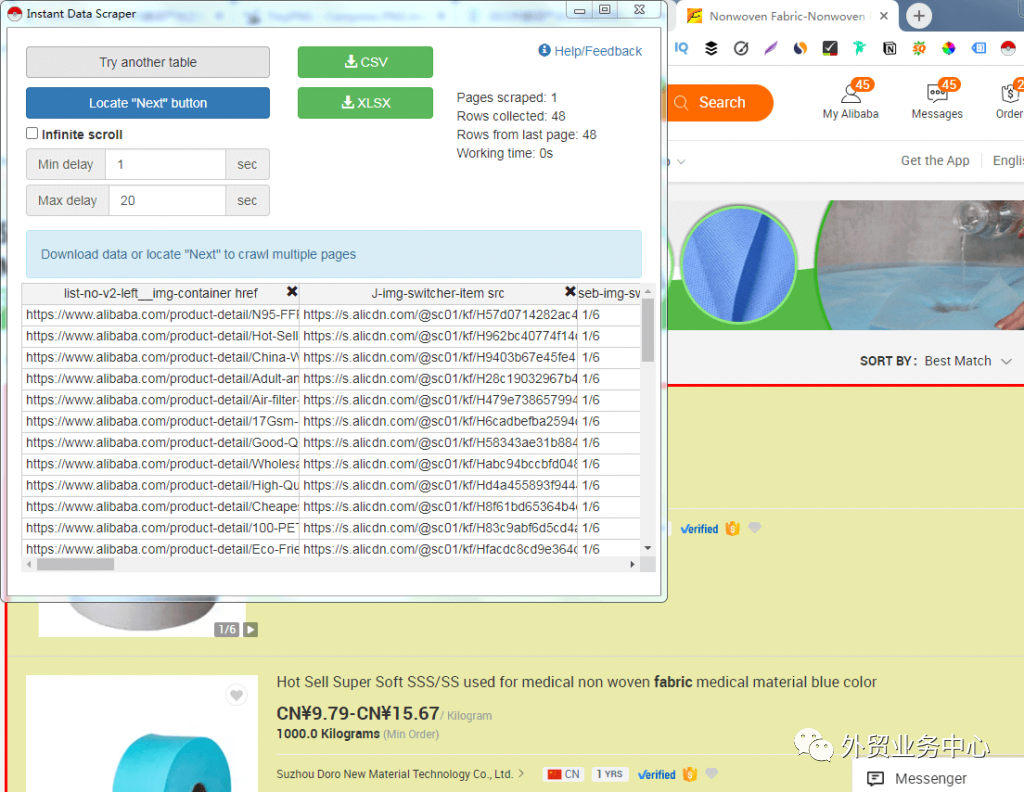Open a new browser tab

(x=919, y=16)
